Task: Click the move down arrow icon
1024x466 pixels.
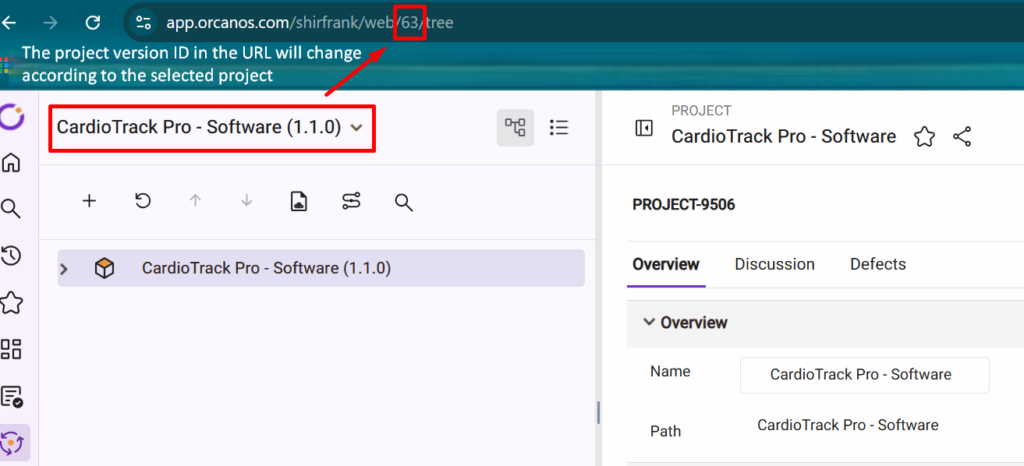Action: pyautogui.click(x=247, y=202)
